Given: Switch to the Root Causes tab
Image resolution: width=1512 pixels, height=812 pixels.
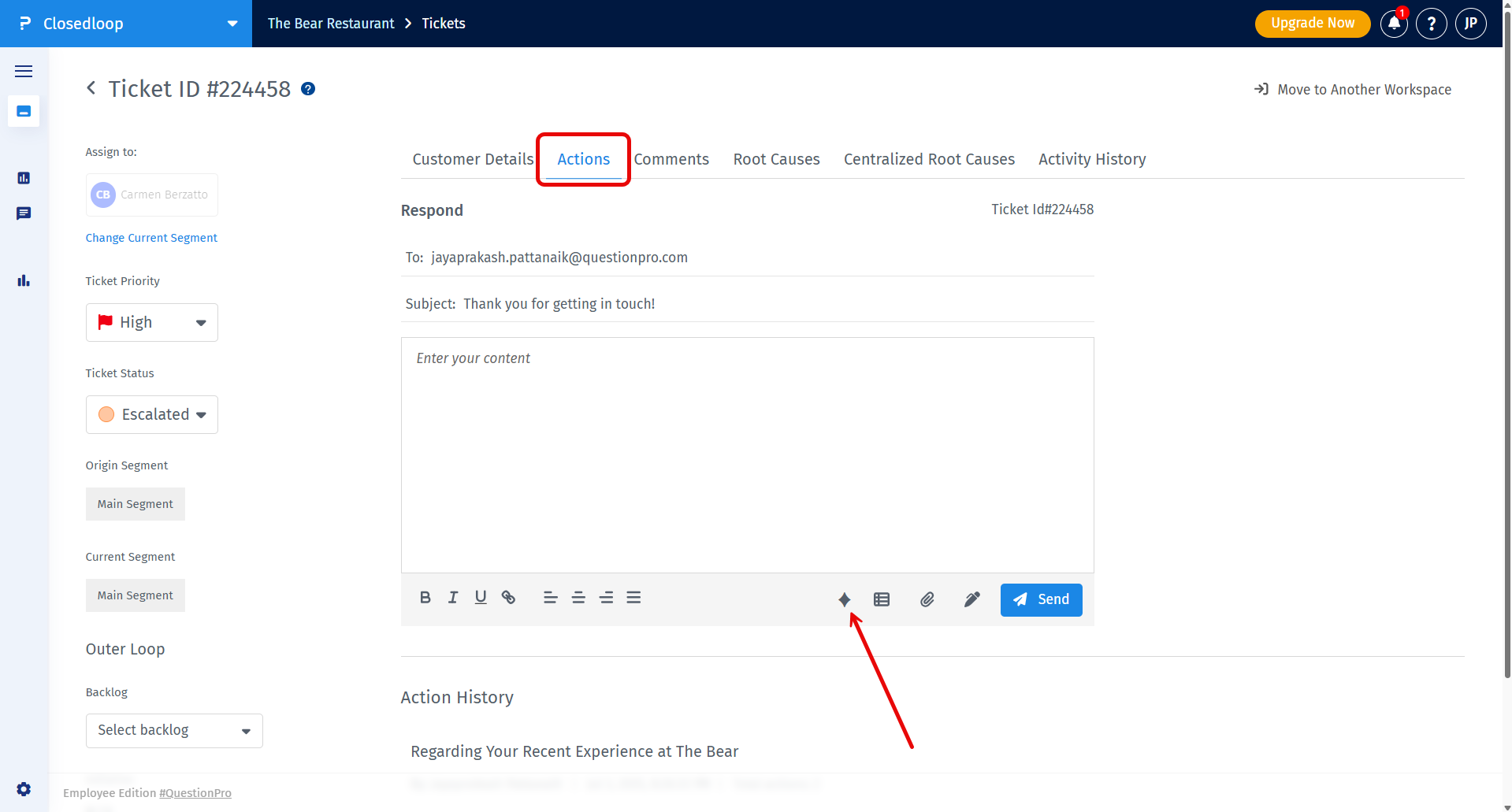Looking at the screenshot, I should [x=775, y=159].
